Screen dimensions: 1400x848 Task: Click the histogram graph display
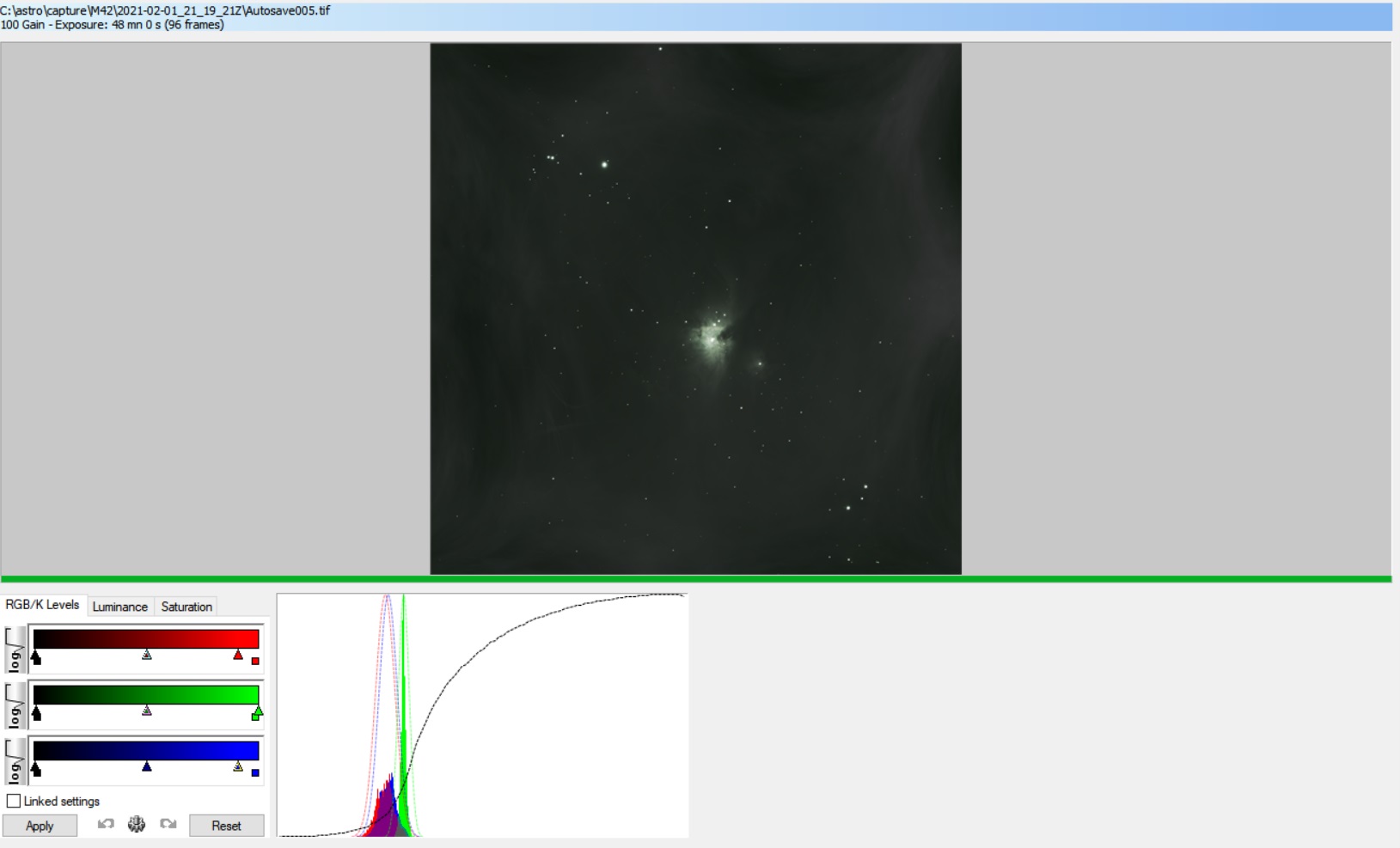point(482,715)
